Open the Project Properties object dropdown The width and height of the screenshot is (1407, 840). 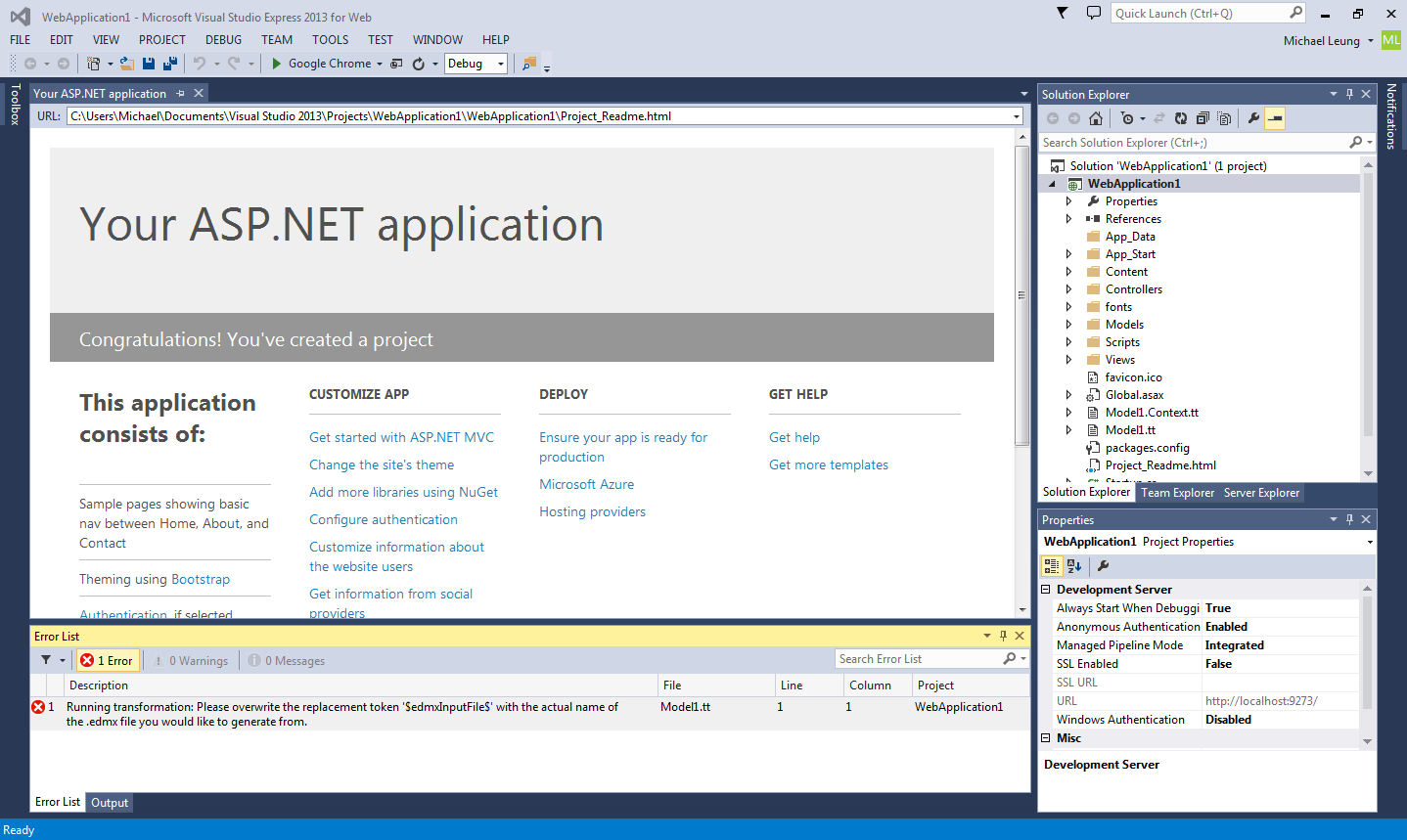tap(1370, 542)
